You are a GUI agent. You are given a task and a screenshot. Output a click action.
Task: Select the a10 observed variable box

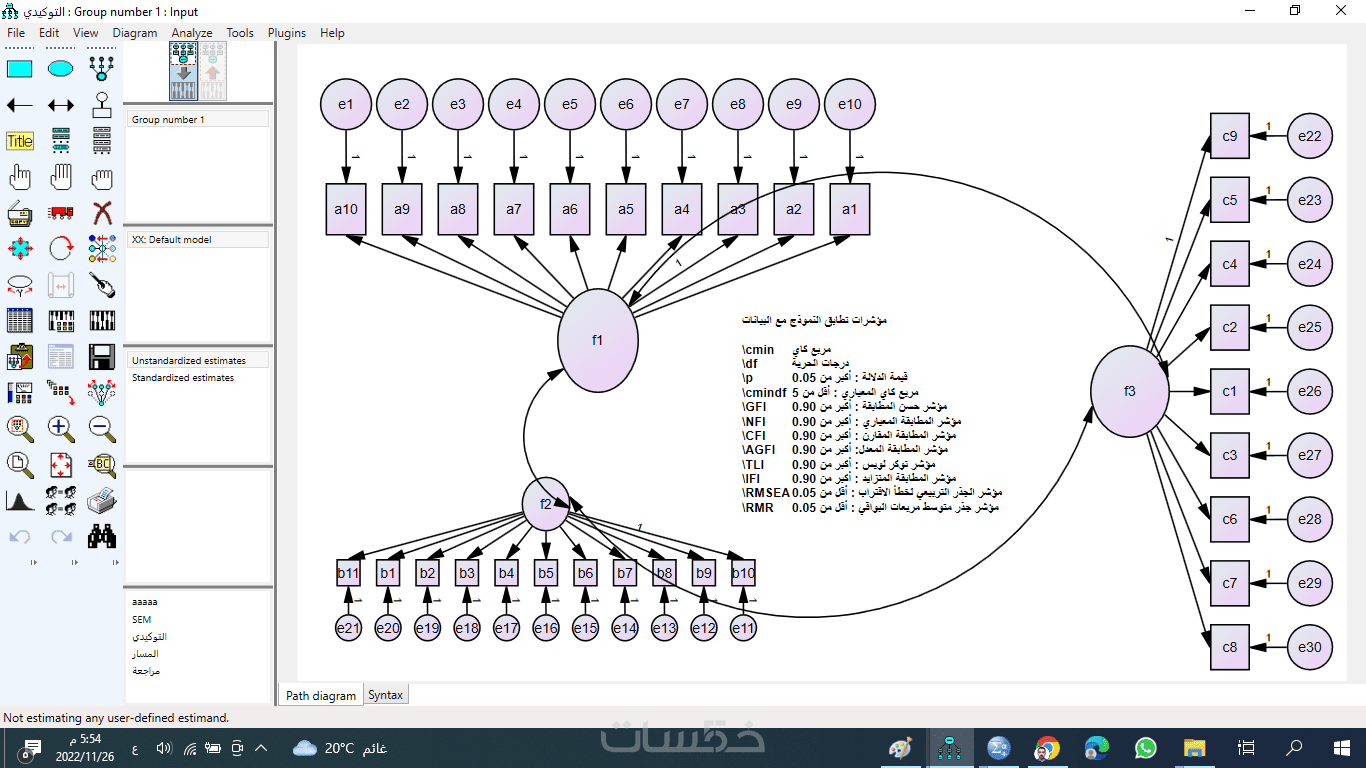(x=346, y=209)
